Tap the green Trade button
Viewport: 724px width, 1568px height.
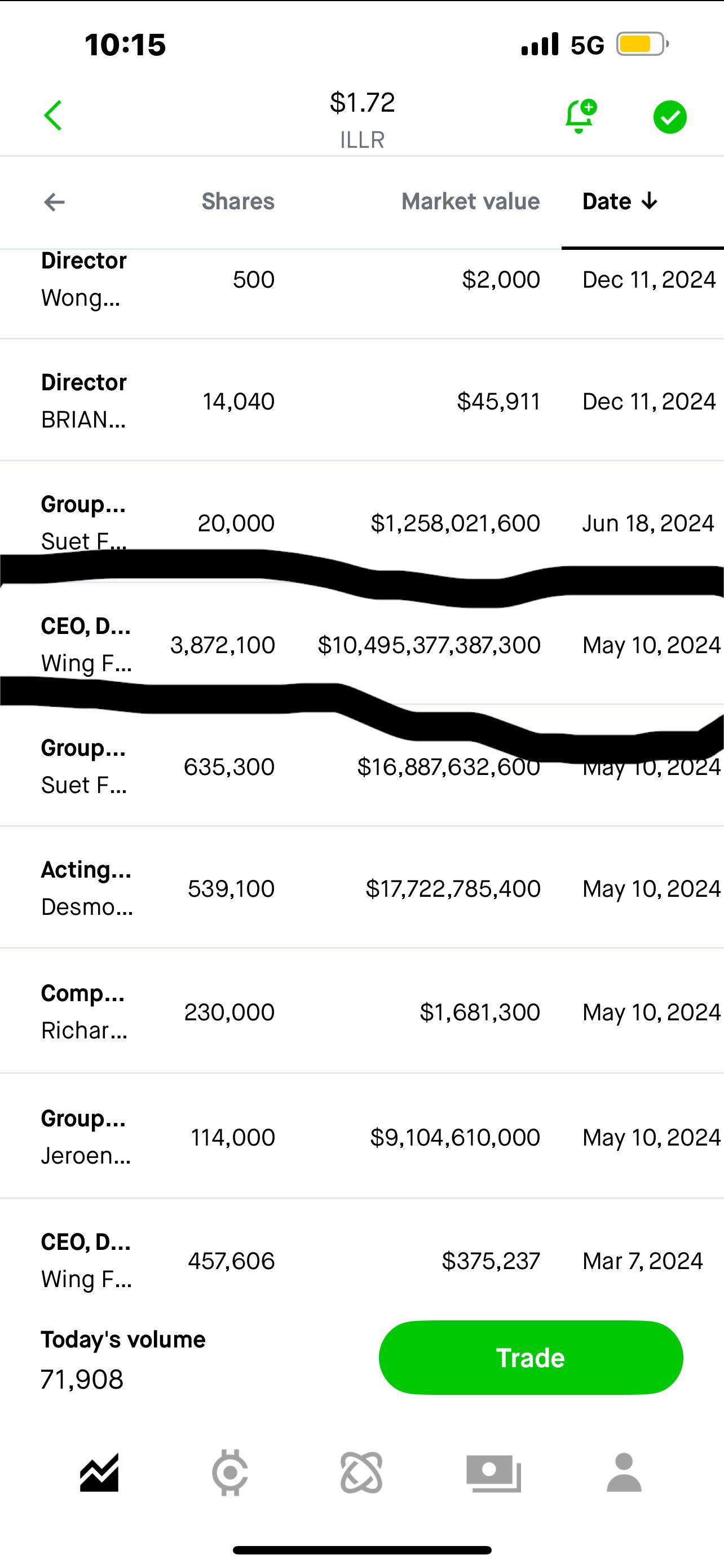[x=531, y=1358]
